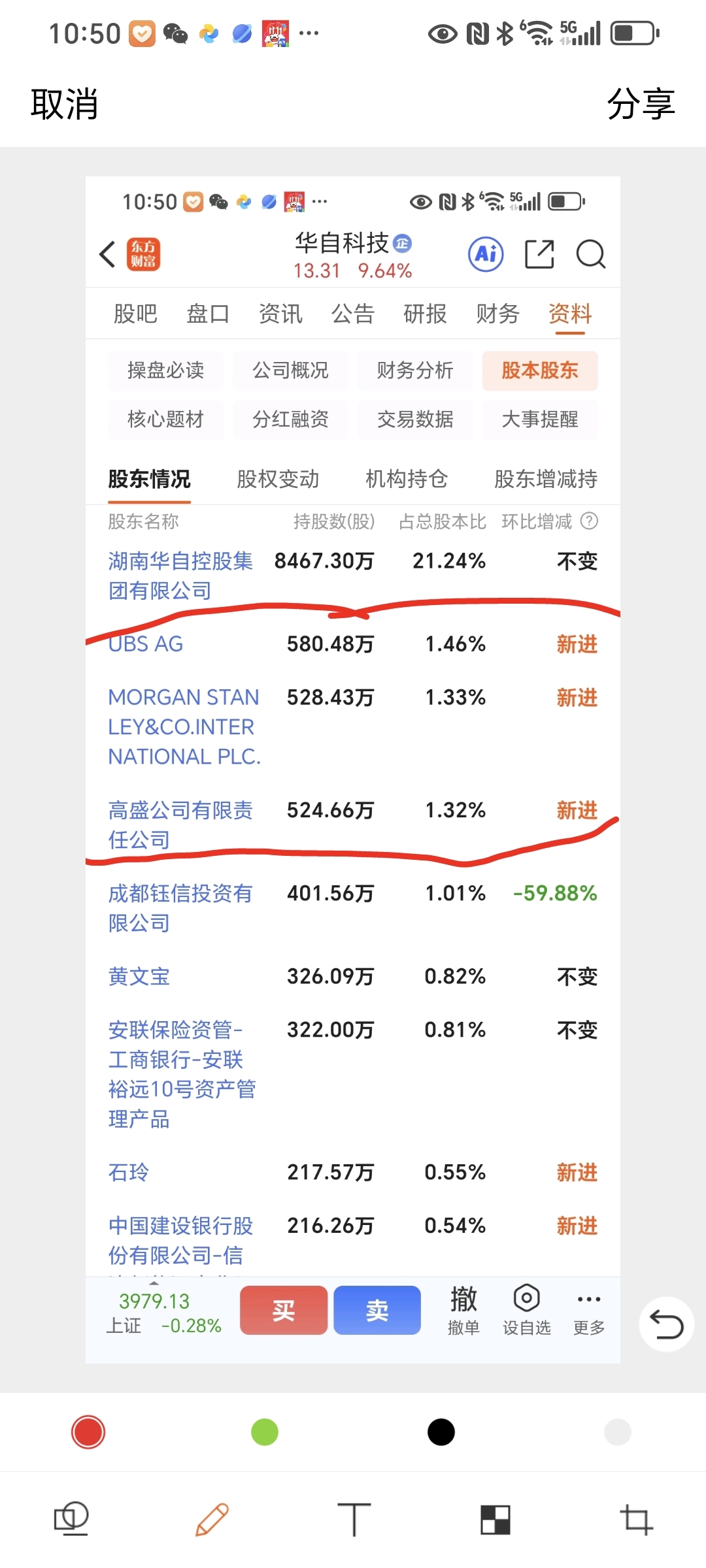Switch to the 财务 tab
This screenshot has height=1568, width=706.
(x=497, y=314)
